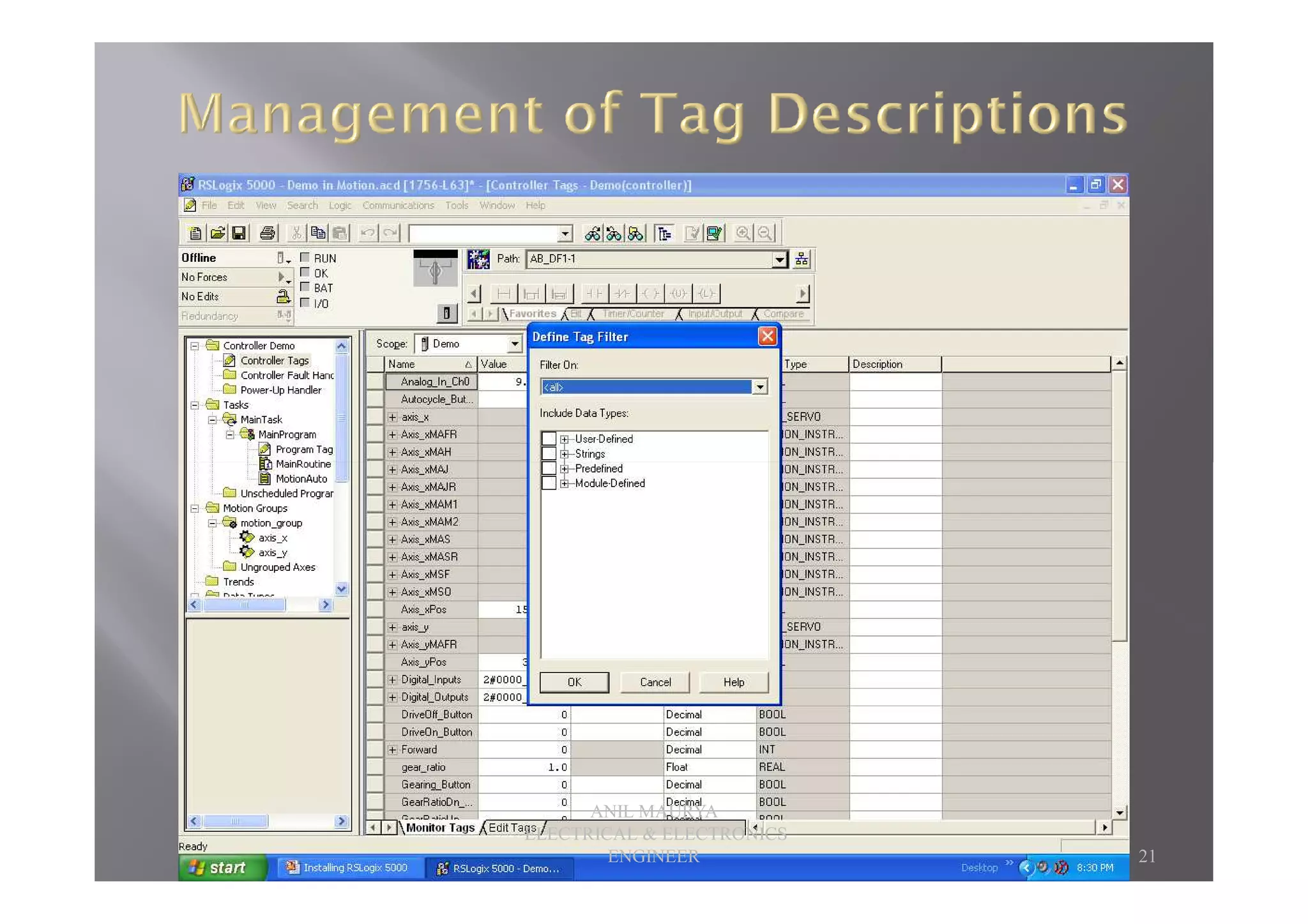Screen dimensions: 1308x924
Task: Expand the Predefined data types node
Action: point(565,469)
